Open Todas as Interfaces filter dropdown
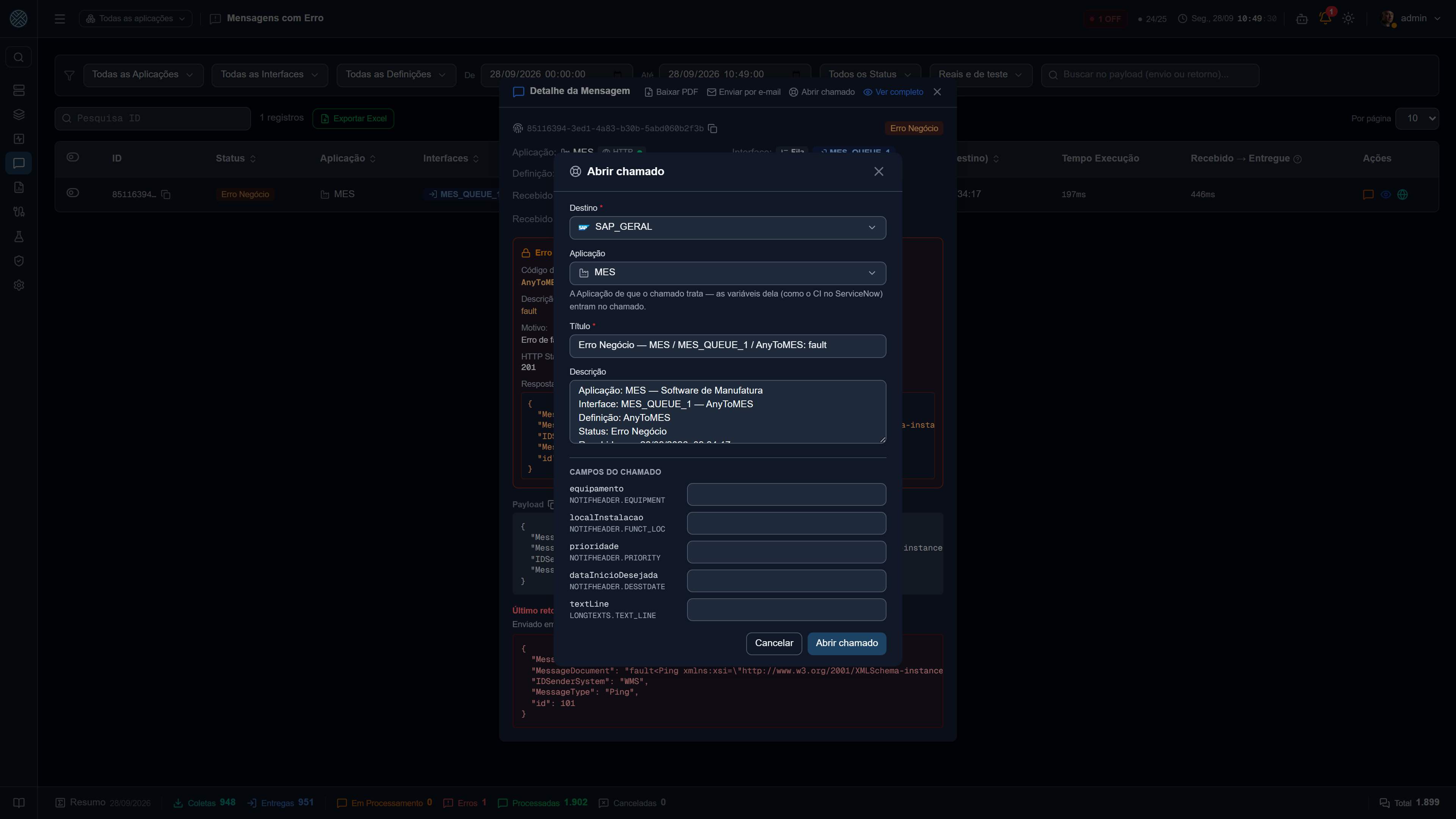 click(x=270, y=75)
